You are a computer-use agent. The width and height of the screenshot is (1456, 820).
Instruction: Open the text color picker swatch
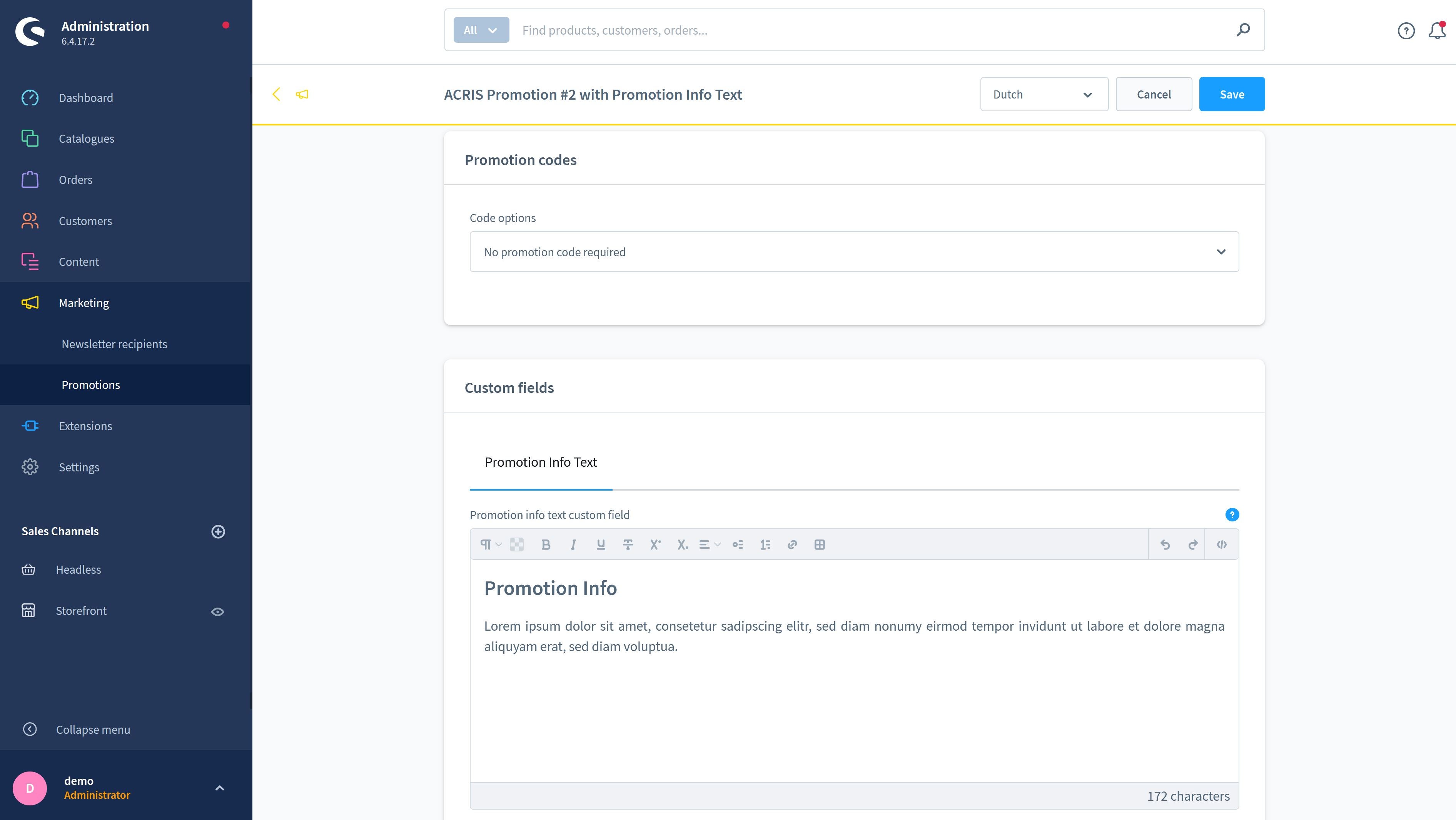click(517, 545)
